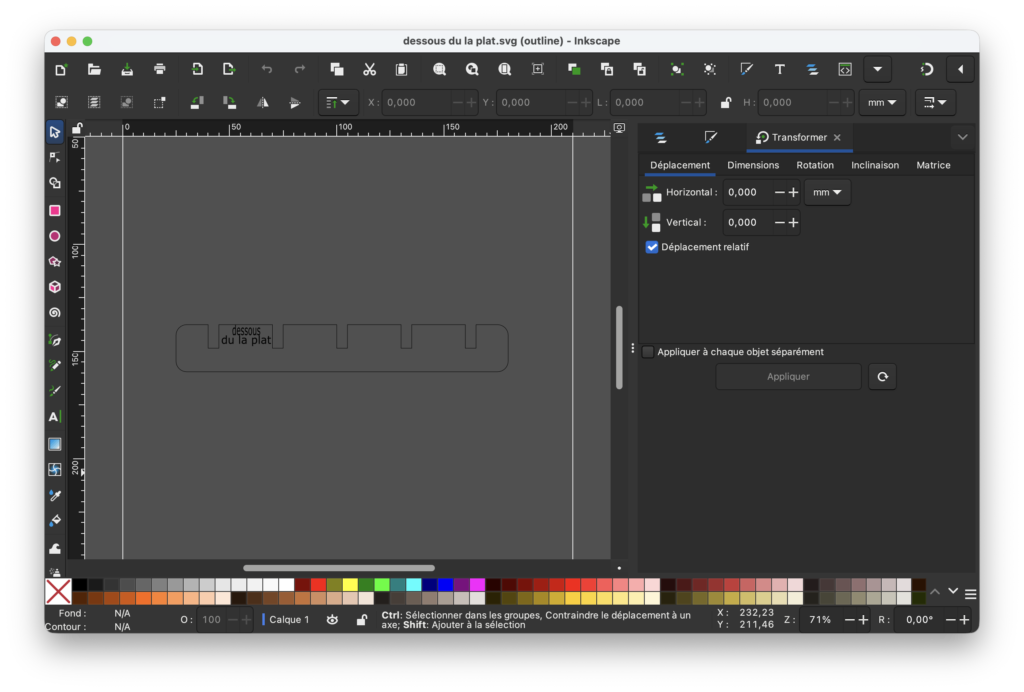
Task: Click the Cut scissors icon
Action: tap(369, 69)
